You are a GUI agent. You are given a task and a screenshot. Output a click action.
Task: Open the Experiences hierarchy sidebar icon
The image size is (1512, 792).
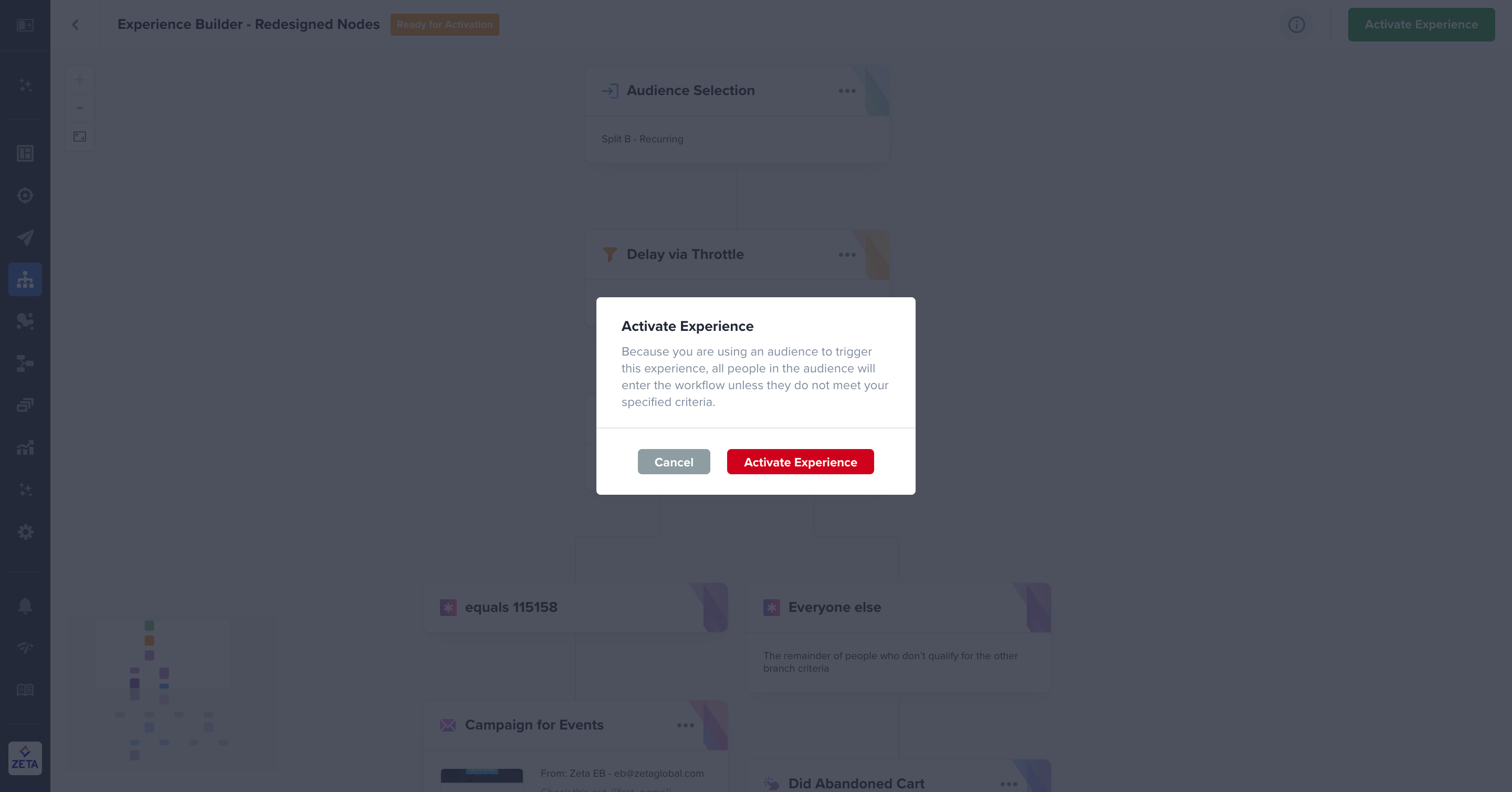pos(25,279)
